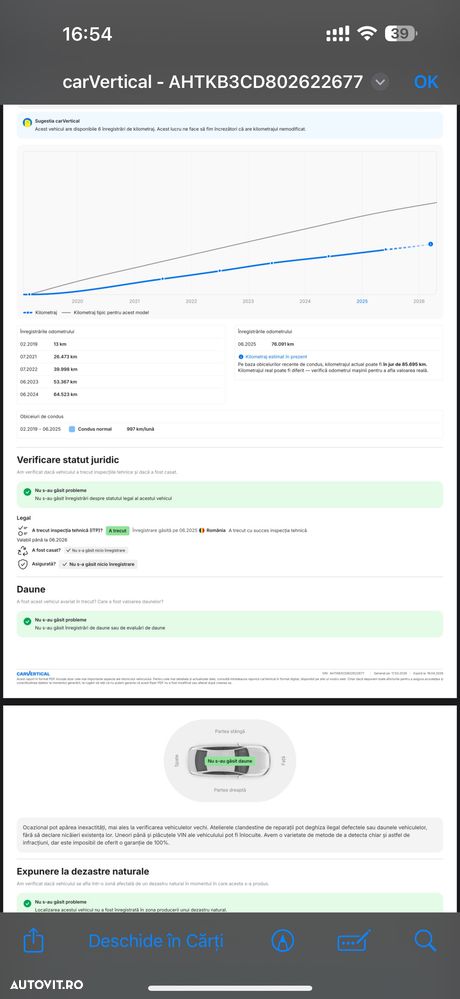Tap OK to close the document
460x999 pixels.
(426, 82)
